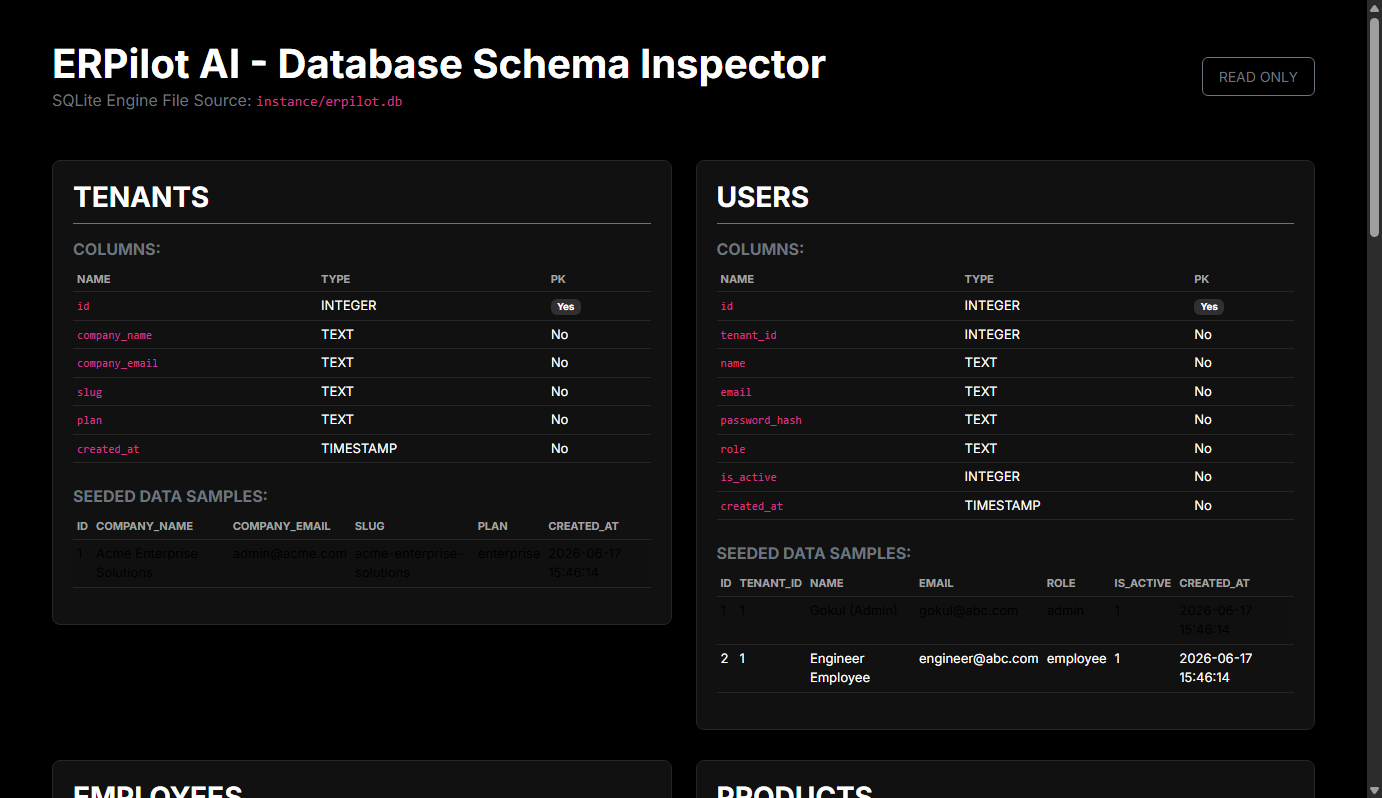Click is_active column name in USERS columns
Image resolution: width=1382 pixels, height=798 pixels.
tap(748, 477)
